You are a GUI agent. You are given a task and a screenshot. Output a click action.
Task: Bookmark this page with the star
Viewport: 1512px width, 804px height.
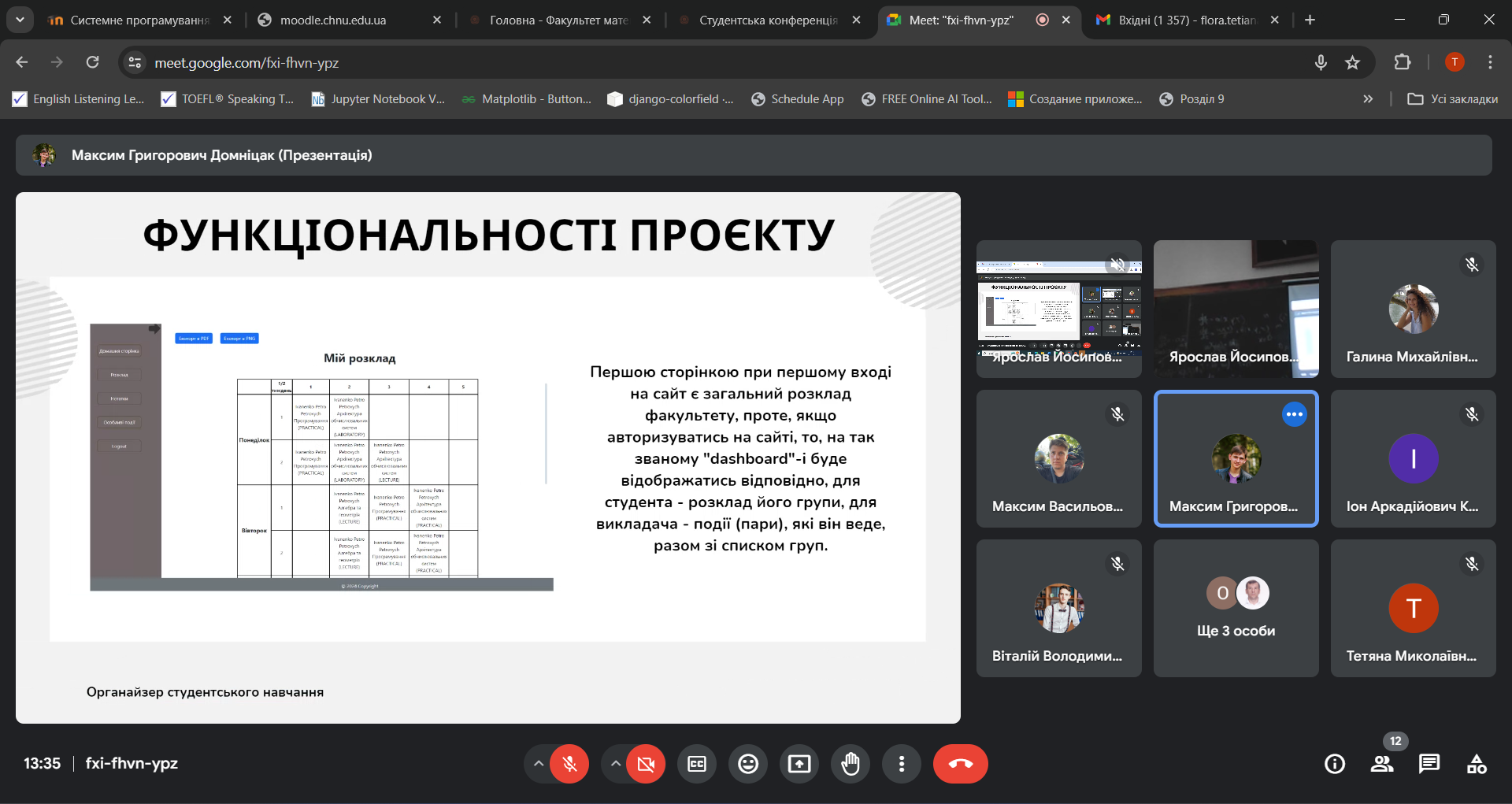click(1352, 62)
